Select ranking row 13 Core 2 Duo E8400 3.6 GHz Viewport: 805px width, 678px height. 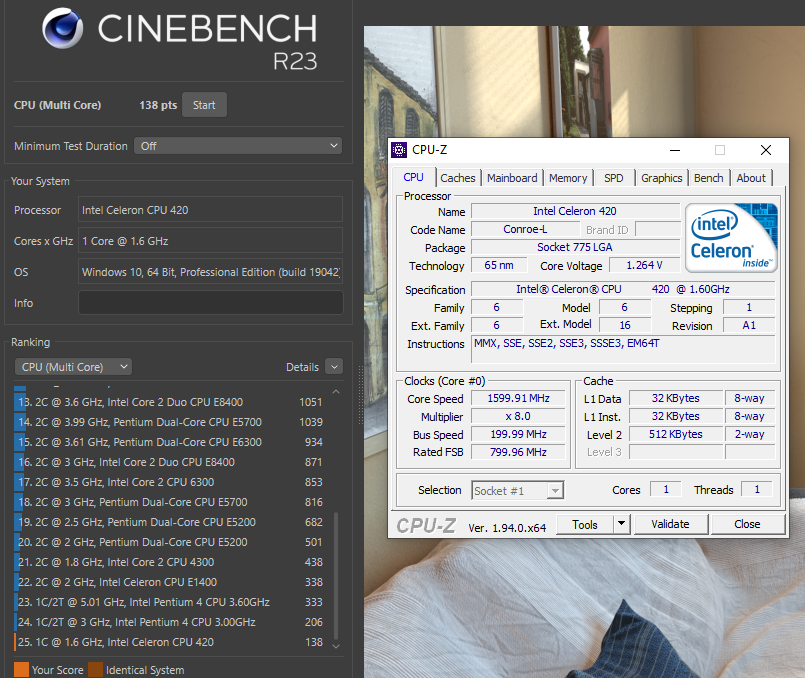[169, 402]
